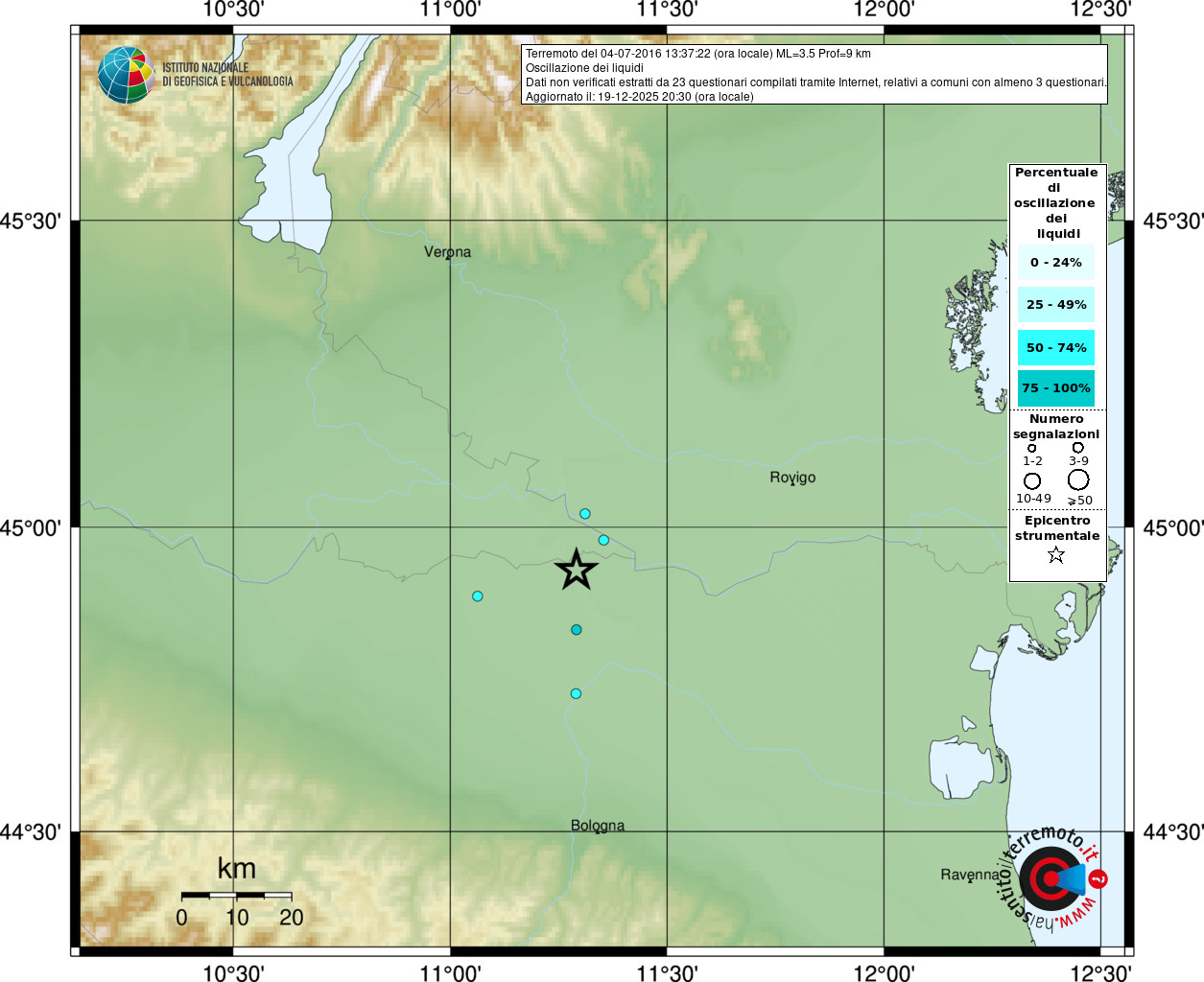Select the southernmost cyan report circle
The width and height of the screenshot is (1204, 982).
point(576,693)
